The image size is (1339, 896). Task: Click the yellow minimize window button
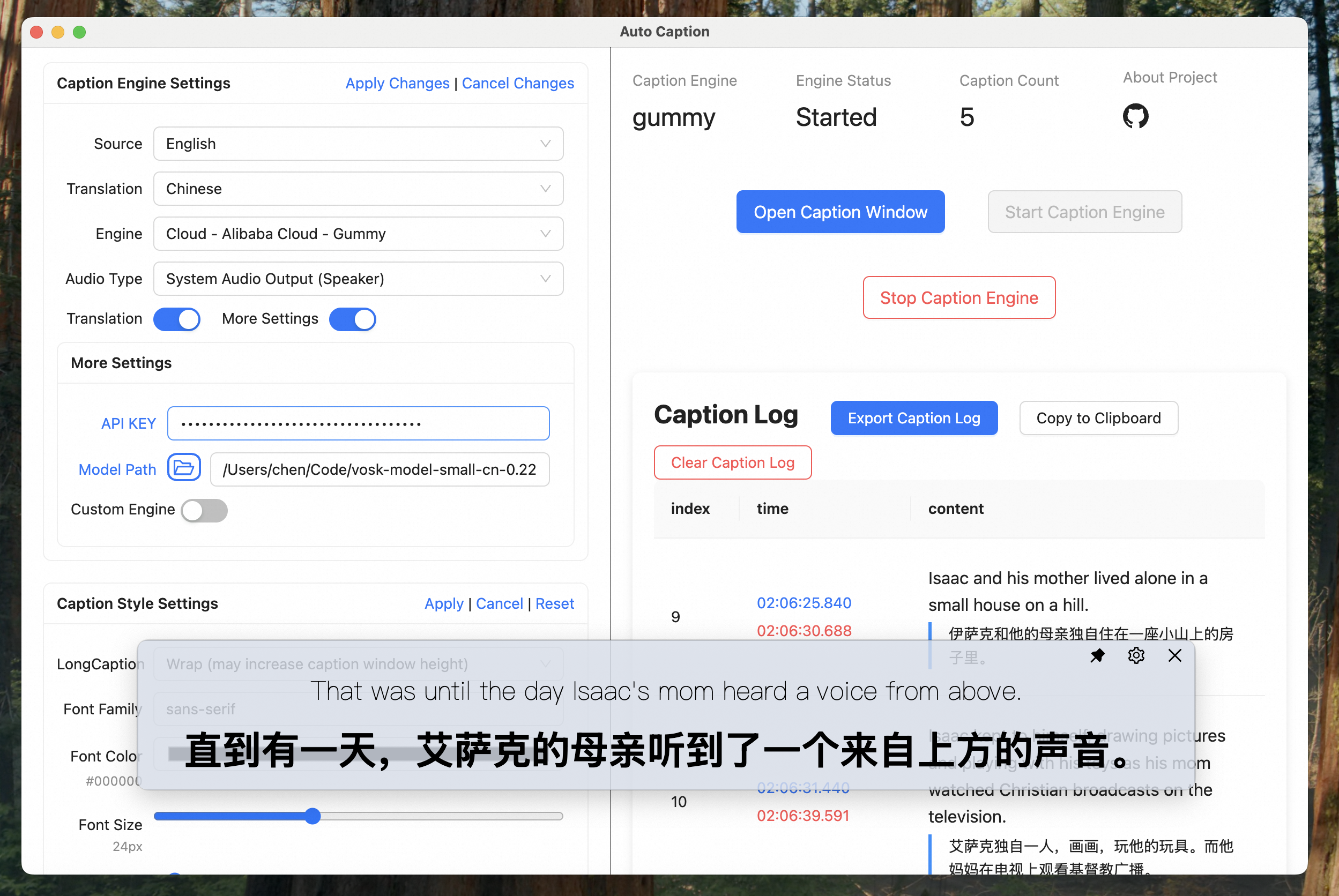tap(58, 32)
